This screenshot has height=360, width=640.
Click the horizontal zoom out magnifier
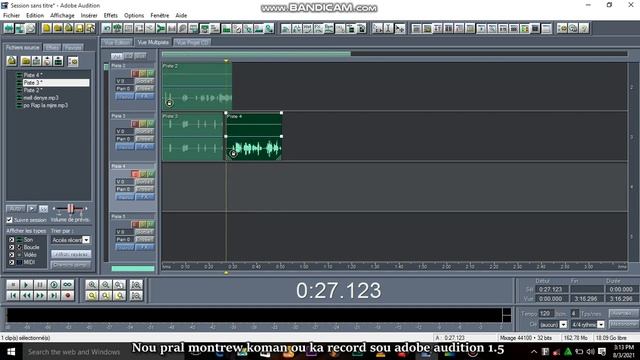click(106, 284)
